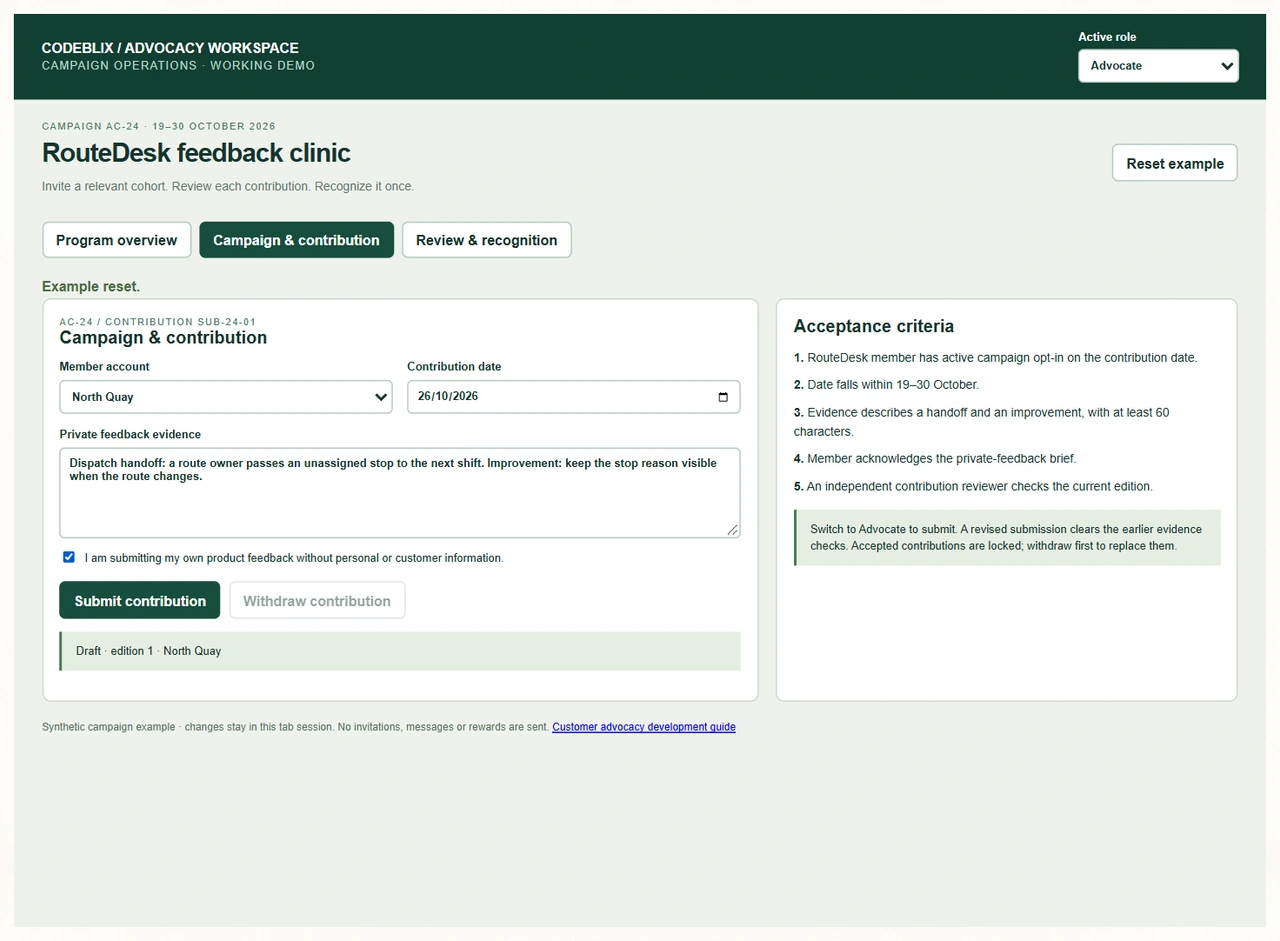Switch to the Program overview tab

click(x=117, y=240)
